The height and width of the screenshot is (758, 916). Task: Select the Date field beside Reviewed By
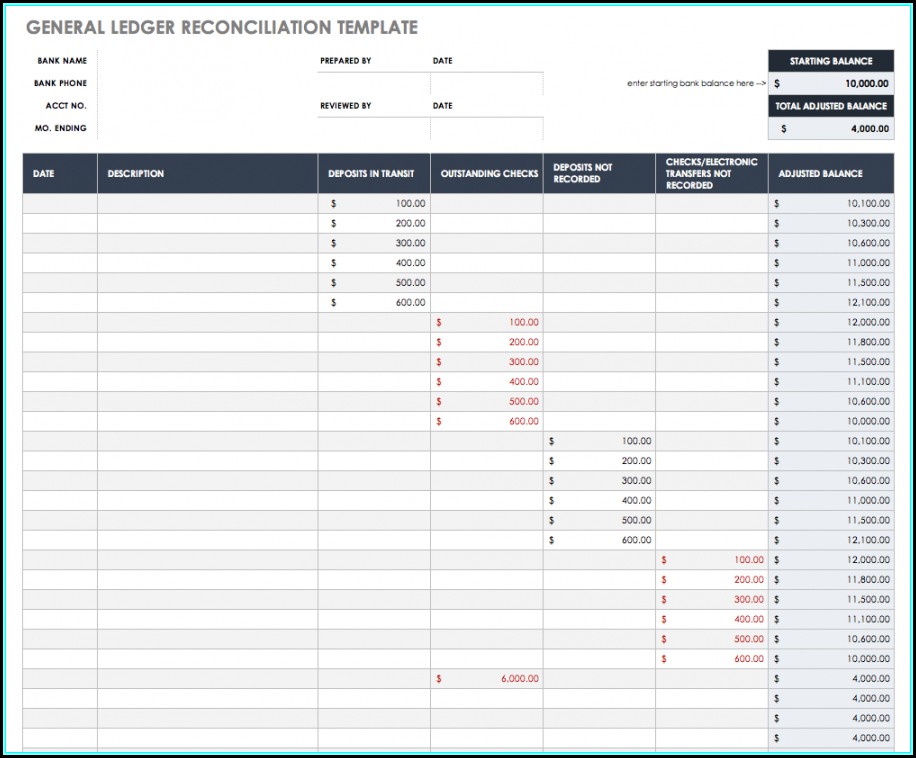click(x=487, y=128)
